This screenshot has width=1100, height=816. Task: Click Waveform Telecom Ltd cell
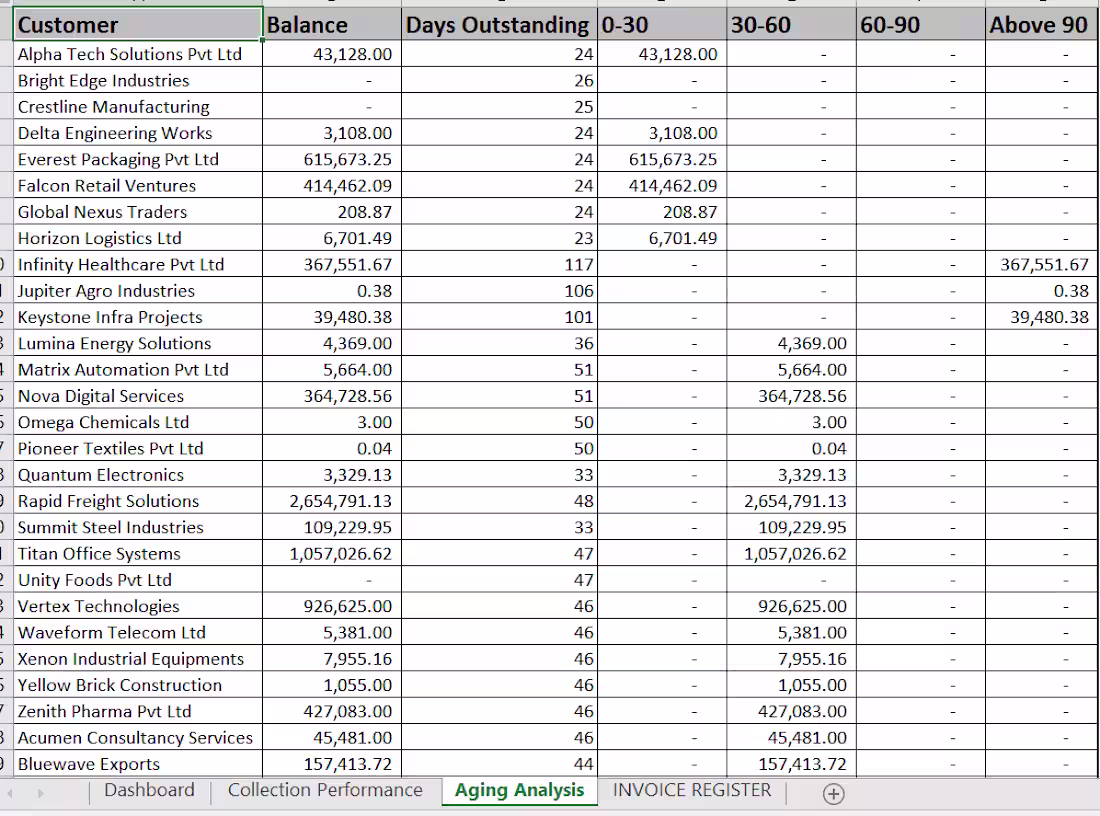[138, 633]
